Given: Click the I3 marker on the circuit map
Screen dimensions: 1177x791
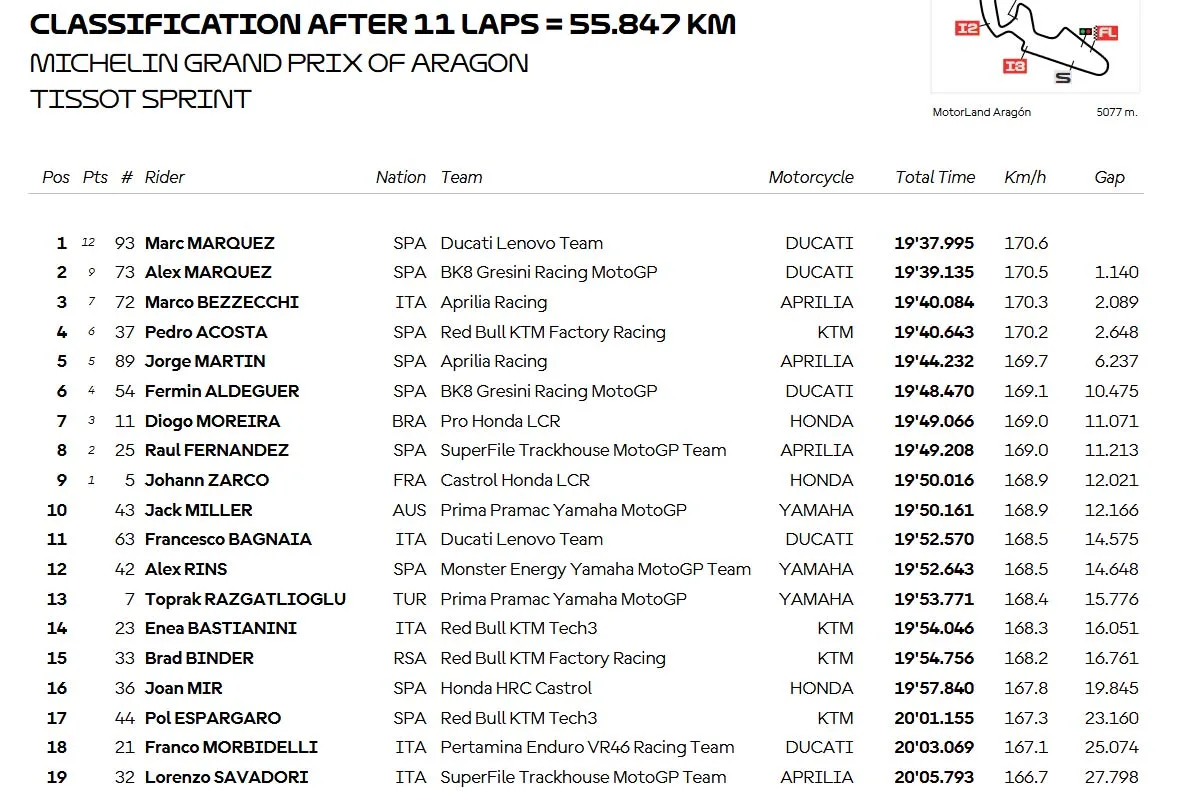Looking at the screenshot, I should point(1015,67).
